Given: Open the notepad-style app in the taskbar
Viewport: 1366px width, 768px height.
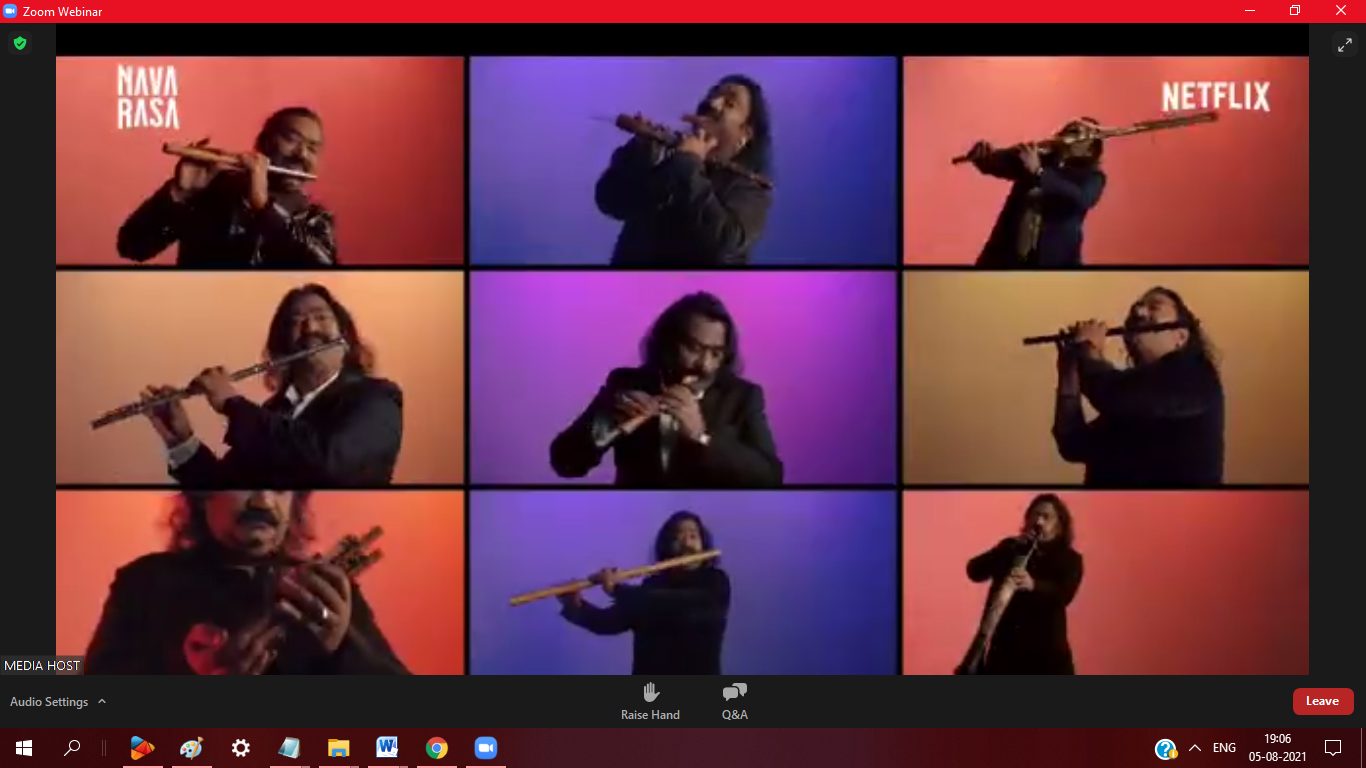Looking at the screenshot, I should 289,748.
